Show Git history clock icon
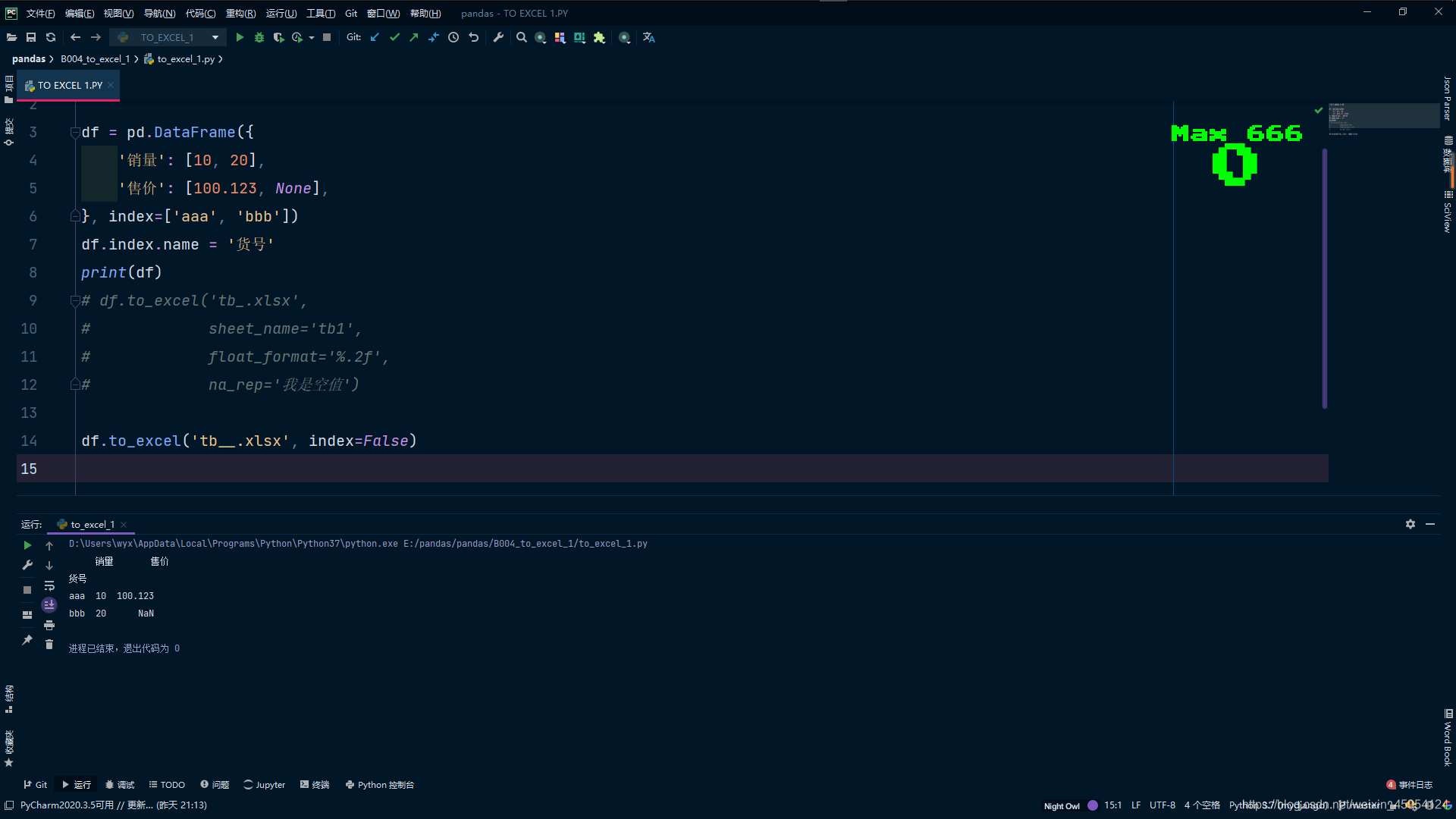Viewport: 1456px width, 819px height. coord(453,37)
